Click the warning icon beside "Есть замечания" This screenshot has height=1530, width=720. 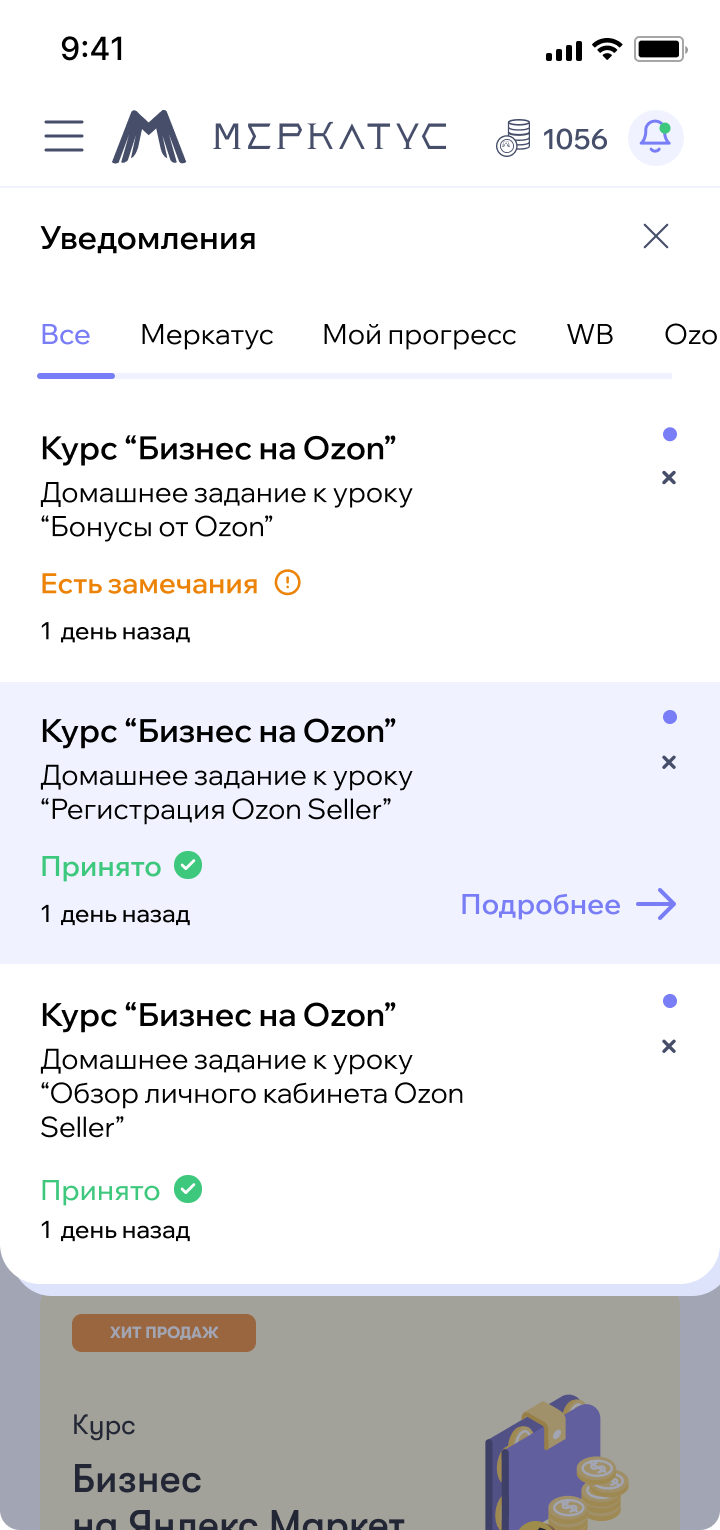pos(287,583)
